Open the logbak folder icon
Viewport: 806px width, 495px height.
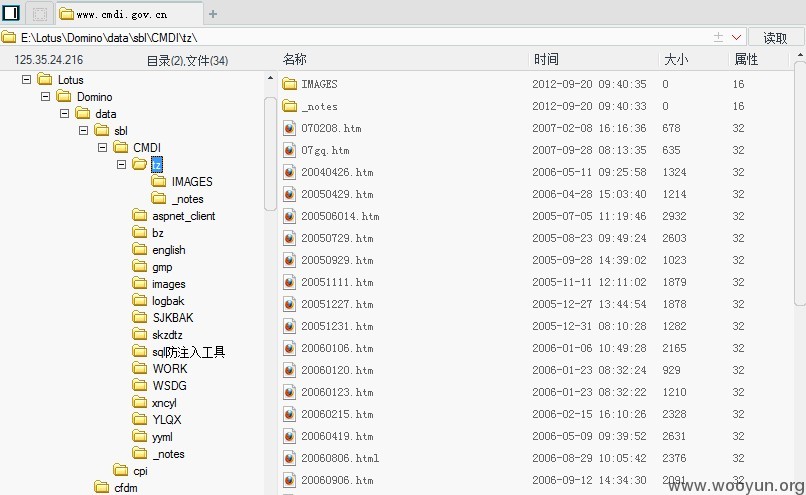click(x=139, y=300)
